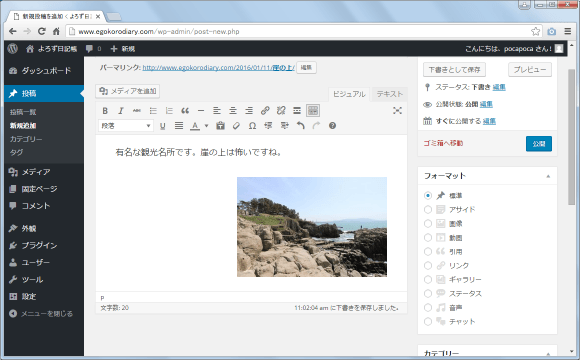Select the 動画 post format
This screenshot has width=580, height=360.
tap(428, 238)
